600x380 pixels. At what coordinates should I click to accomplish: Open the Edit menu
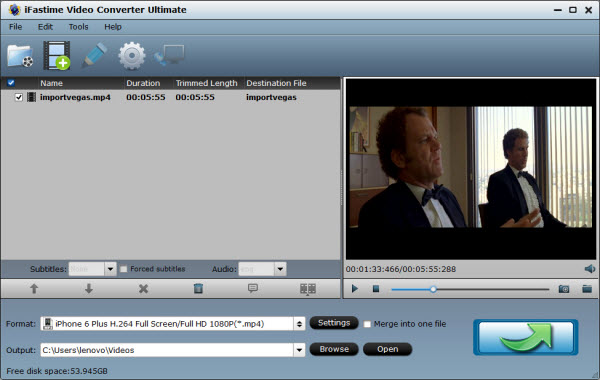click(x=45, y=27)
